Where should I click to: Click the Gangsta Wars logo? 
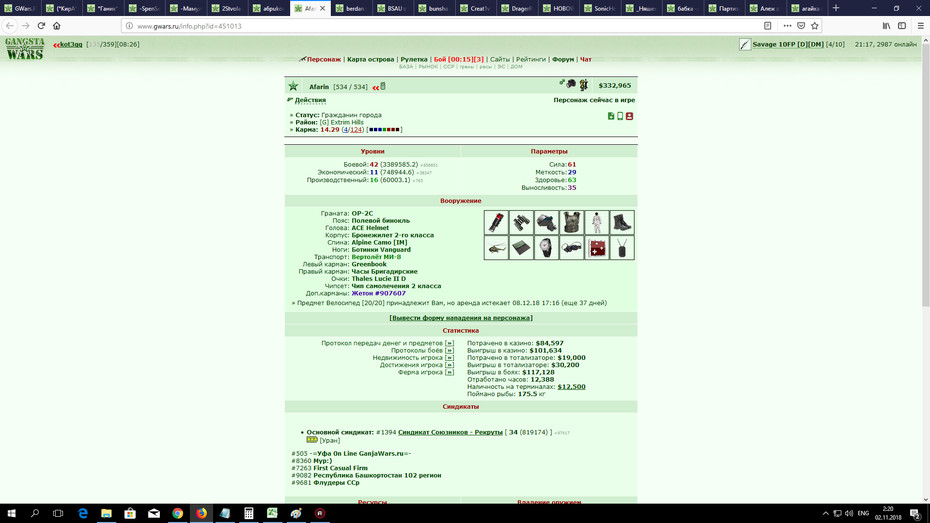click(x=25, y=49)
